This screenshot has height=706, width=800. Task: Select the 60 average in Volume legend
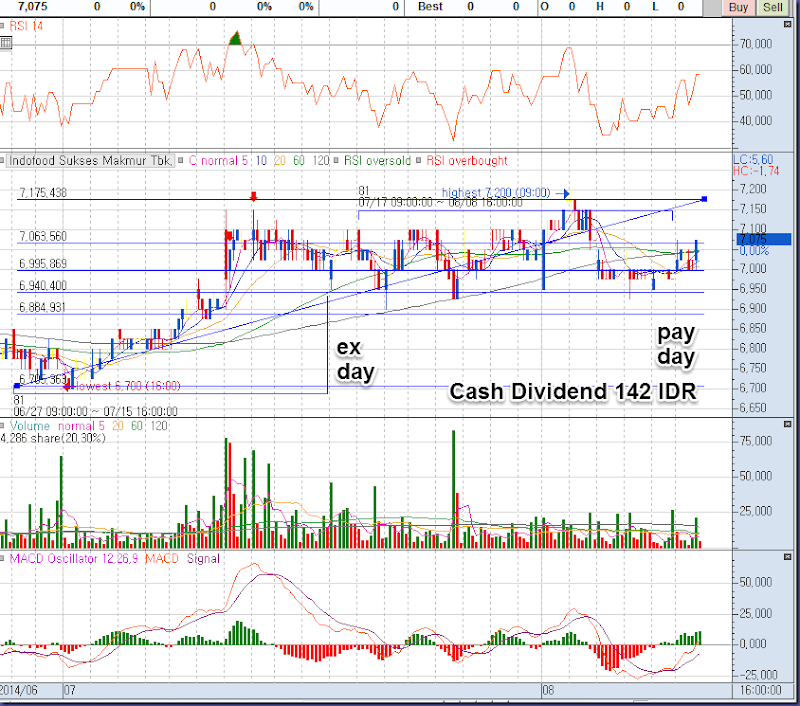pos(137,425)
